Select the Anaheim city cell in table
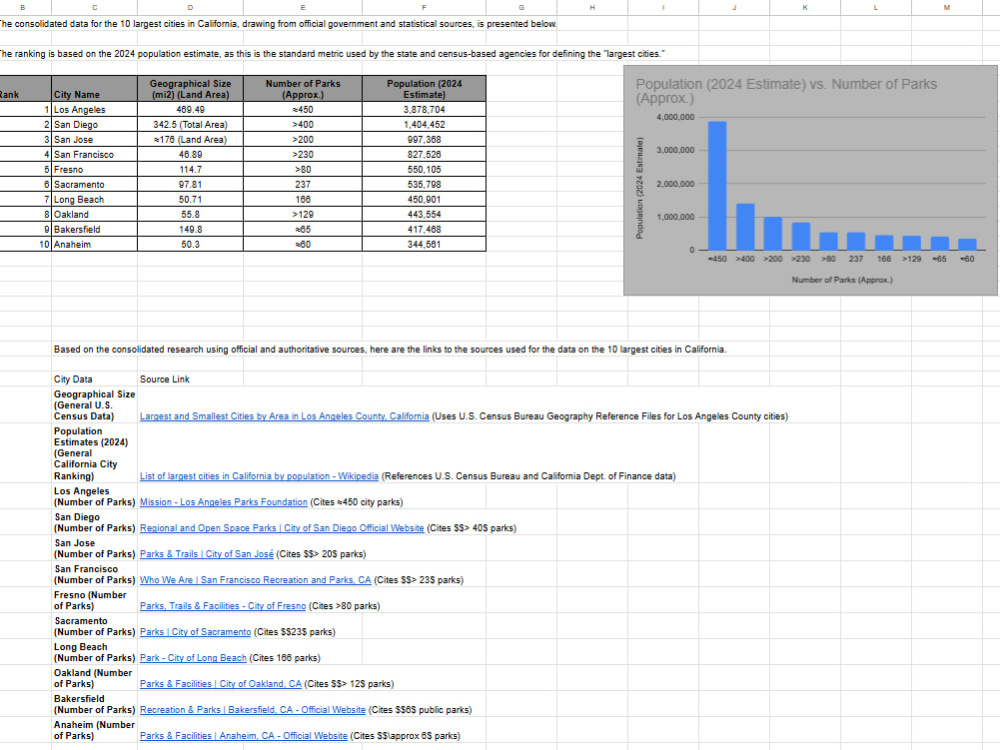 point(94,244)
